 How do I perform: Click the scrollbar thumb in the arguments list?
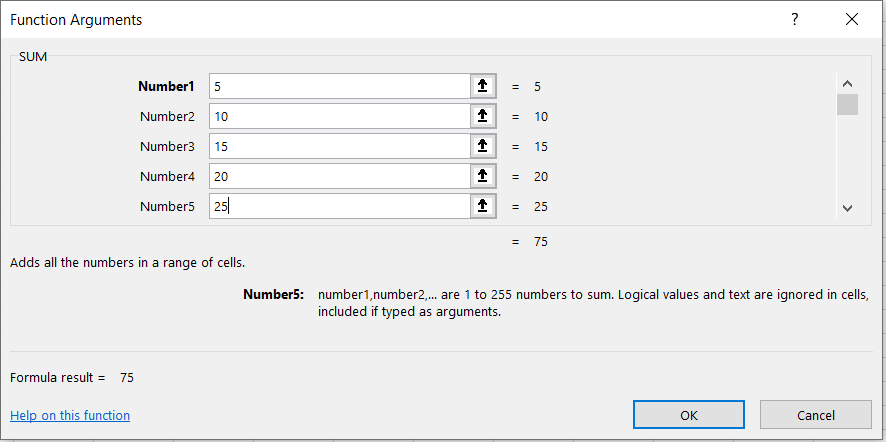847,105
